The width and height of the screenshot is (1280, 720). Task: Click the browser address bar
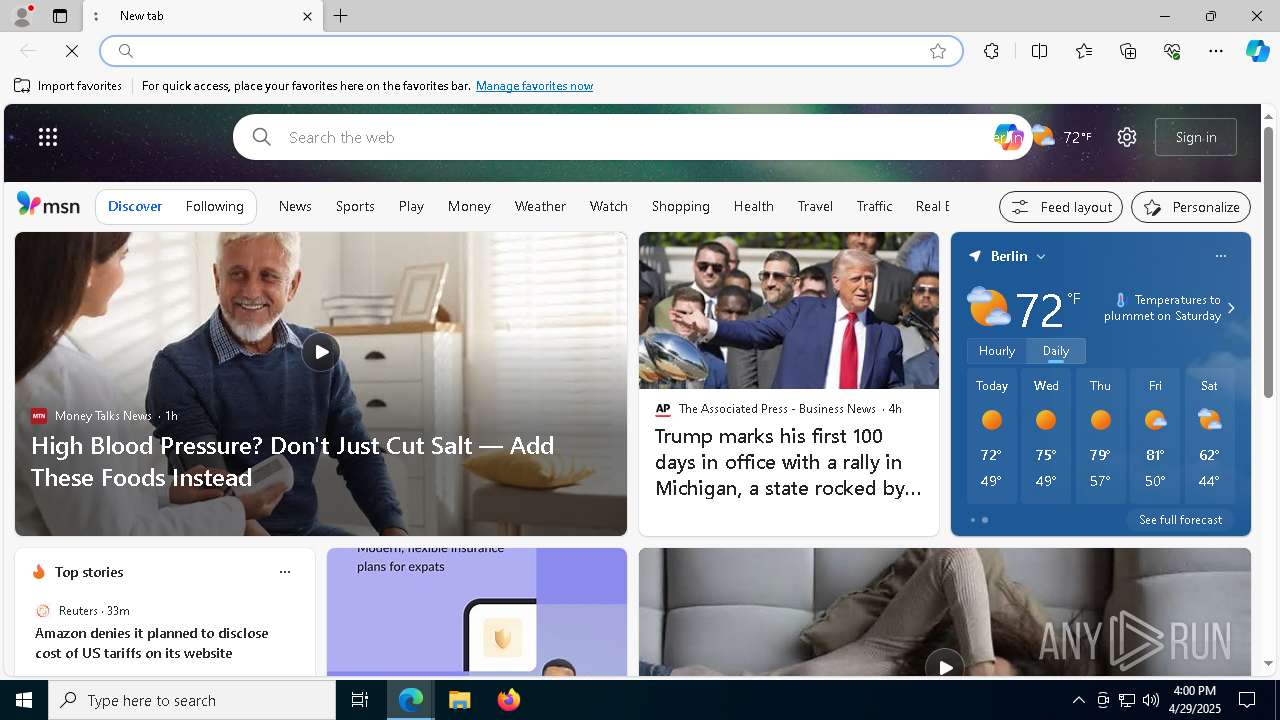coord(530,51)
